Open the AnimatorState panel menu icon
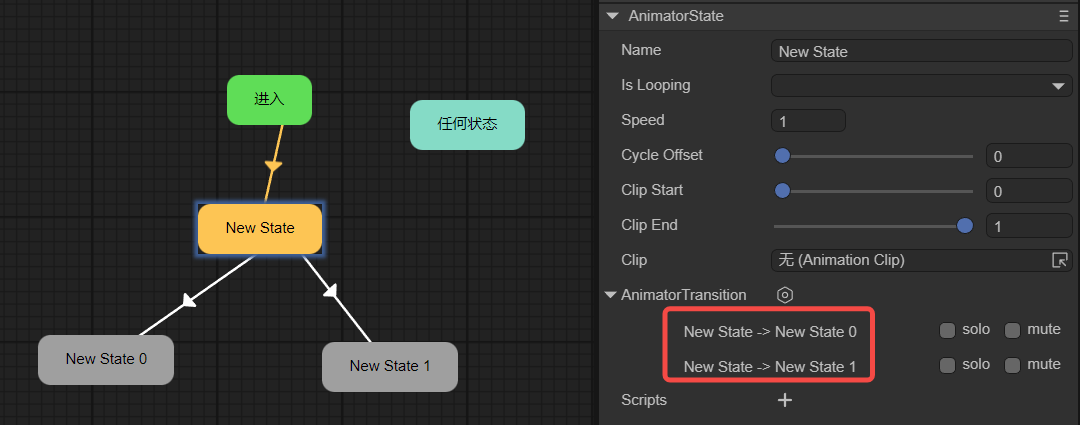 [x=1064, y=16]
